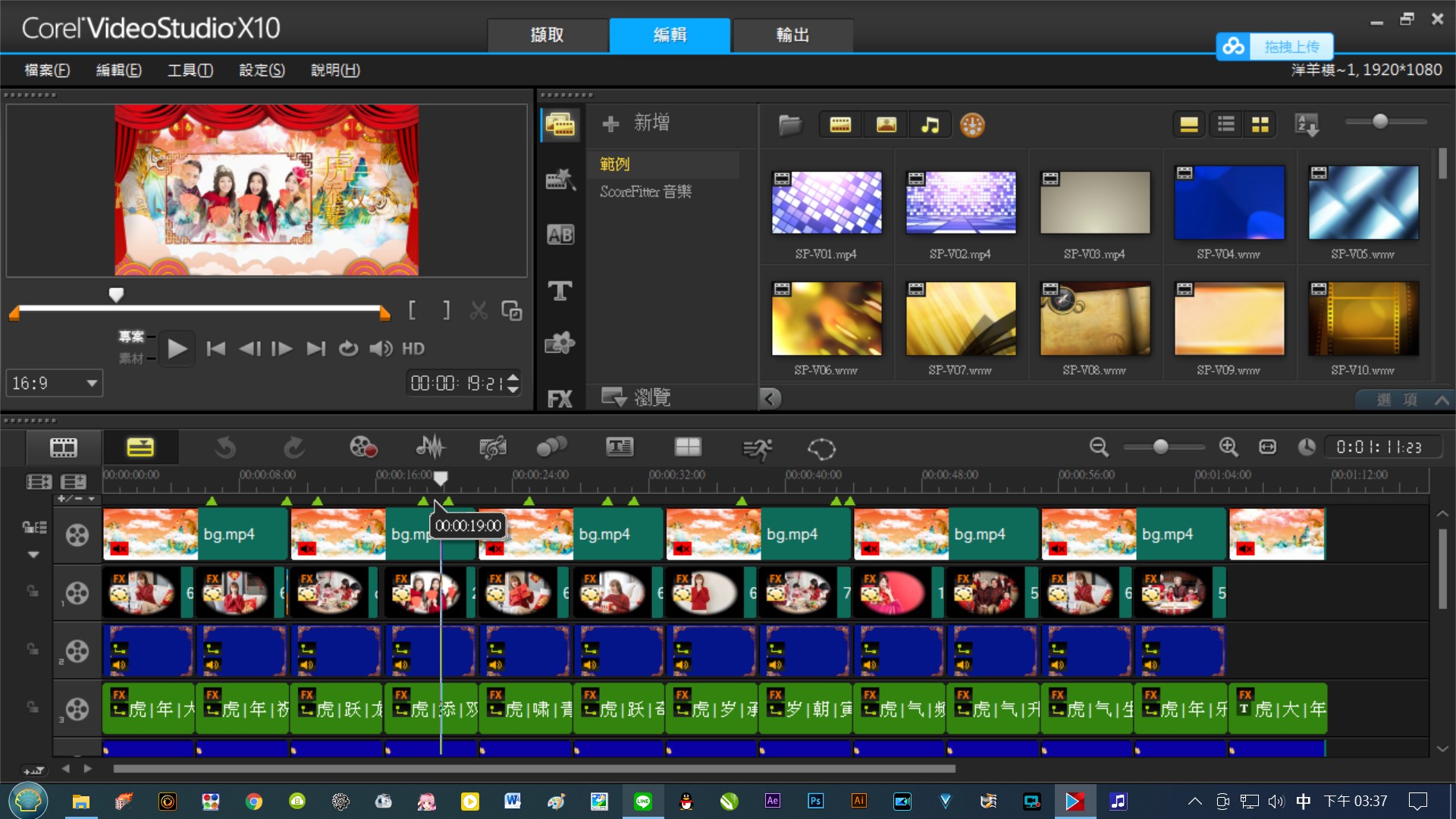Toggle lock on overlay track 1
The image size is (1456, 819).
point(33,591)
